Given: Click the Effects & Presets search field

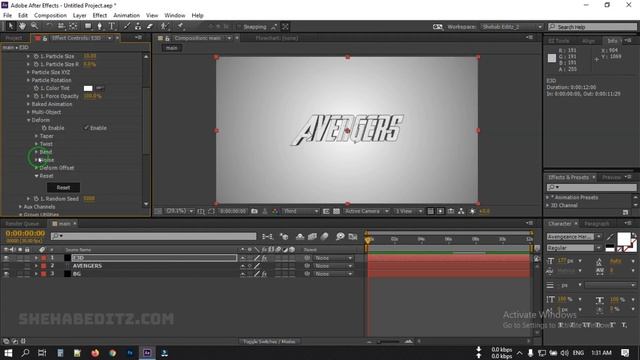Looking at the screenshot, I should click(591, 187).
